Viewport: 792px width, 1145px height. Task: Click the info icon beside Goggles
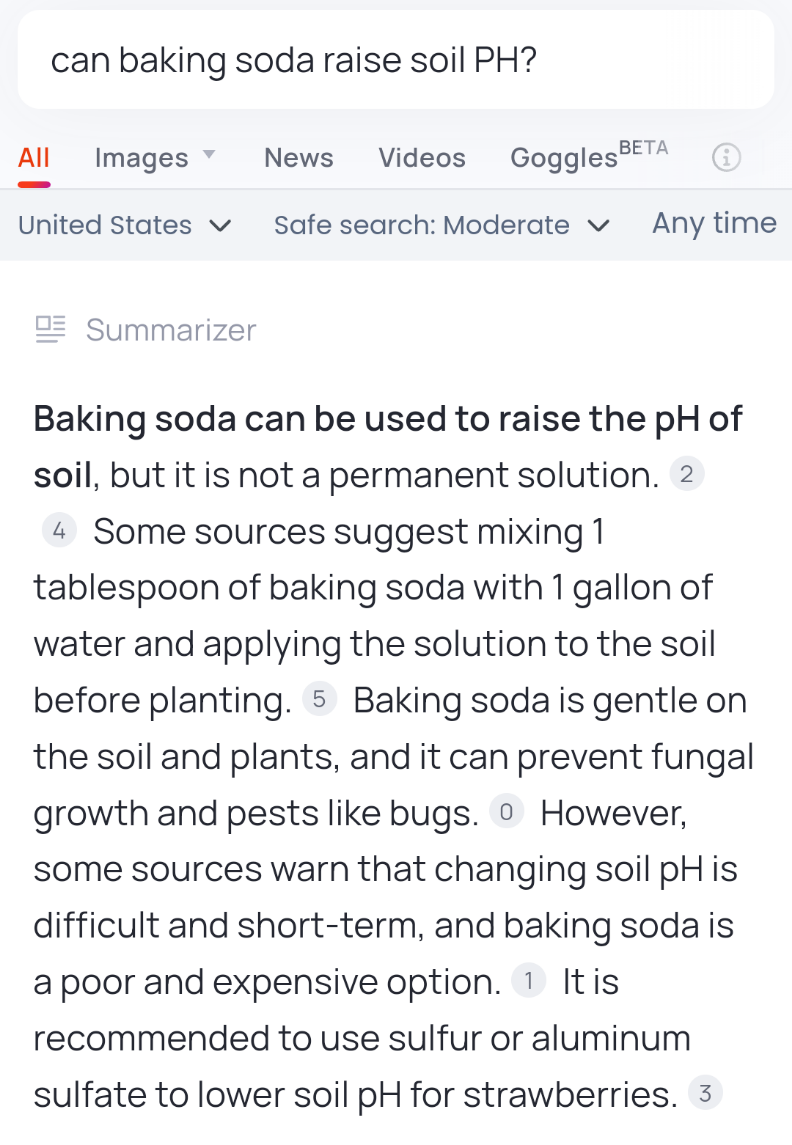[726, 157]
